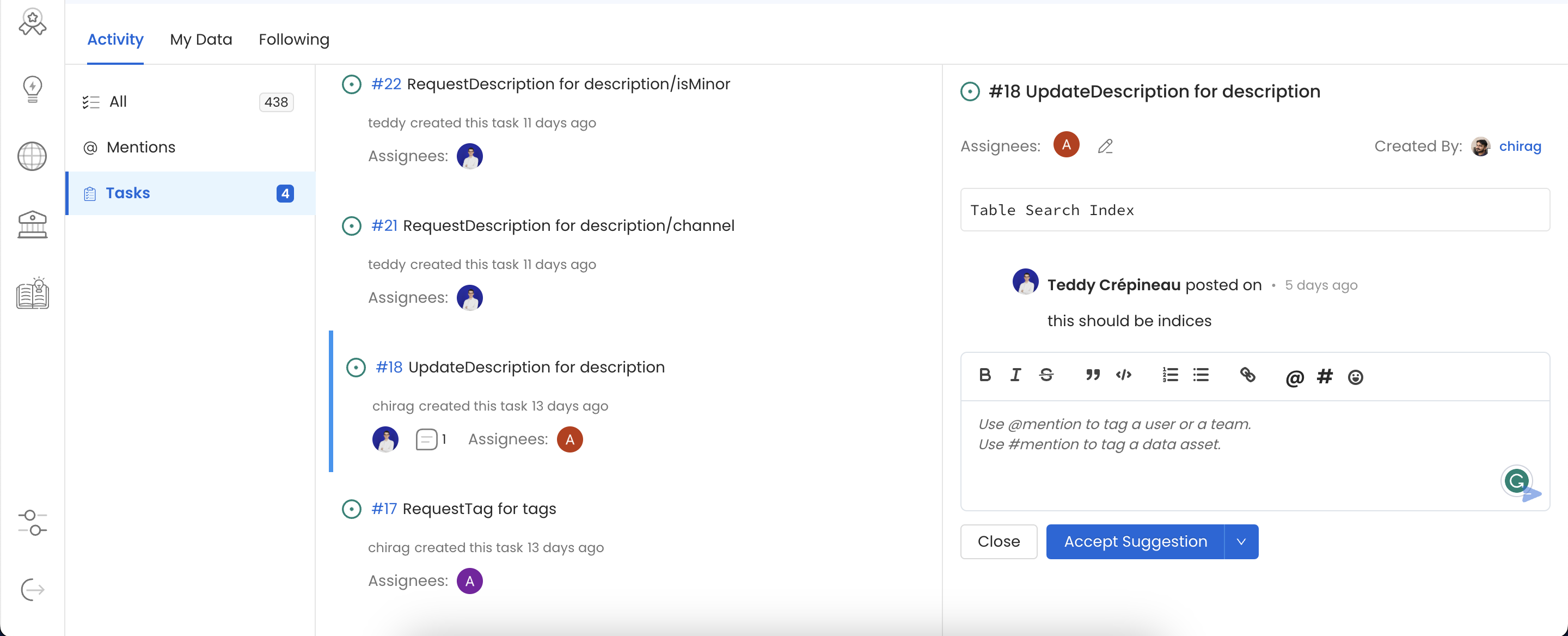This screenshot has width=1568, height=636.
Task: Click the Close task button
Action: coord(999,542)
